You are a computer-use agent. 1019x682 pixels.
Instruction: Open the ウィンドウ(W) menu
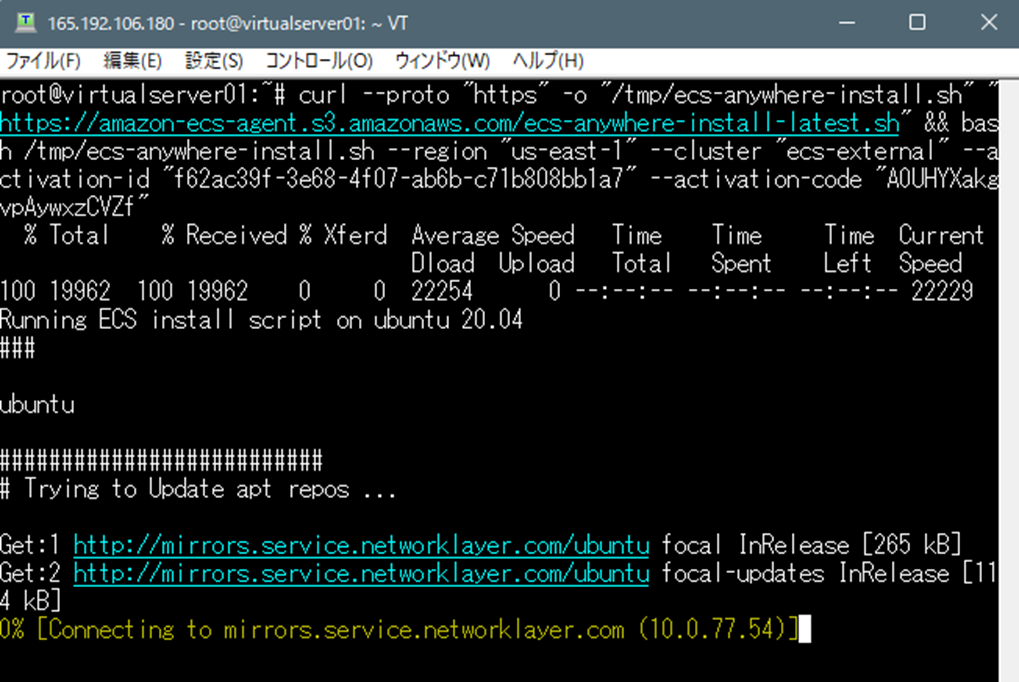[x=443, y=61]
